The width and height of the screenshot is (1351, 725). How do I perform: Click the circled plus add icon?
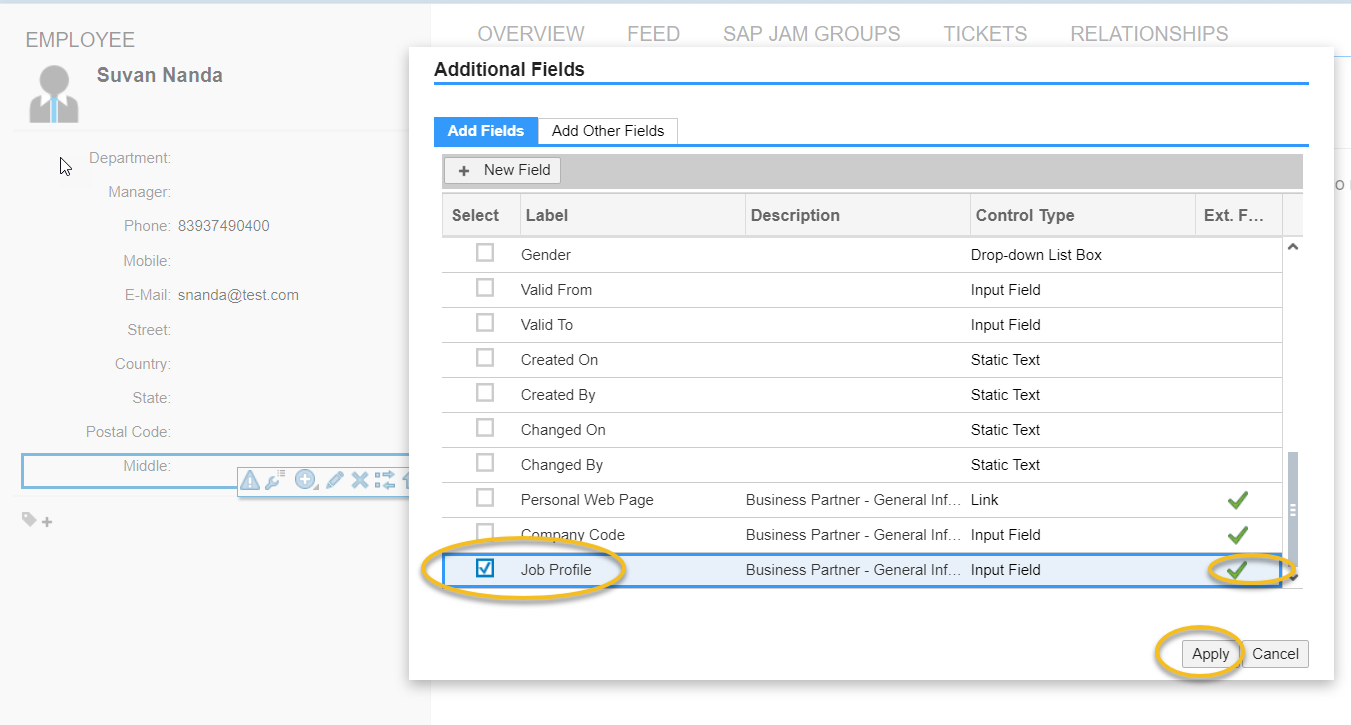[x=305, y=479]
